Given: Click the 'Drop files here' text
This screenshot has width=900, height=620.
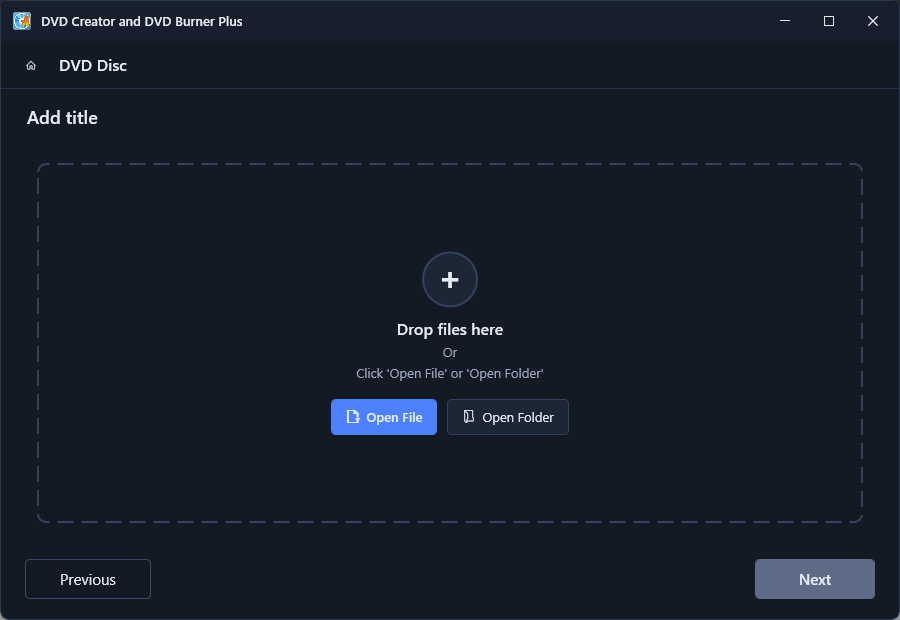Looking at the screenshot, I should coord(450,330).
